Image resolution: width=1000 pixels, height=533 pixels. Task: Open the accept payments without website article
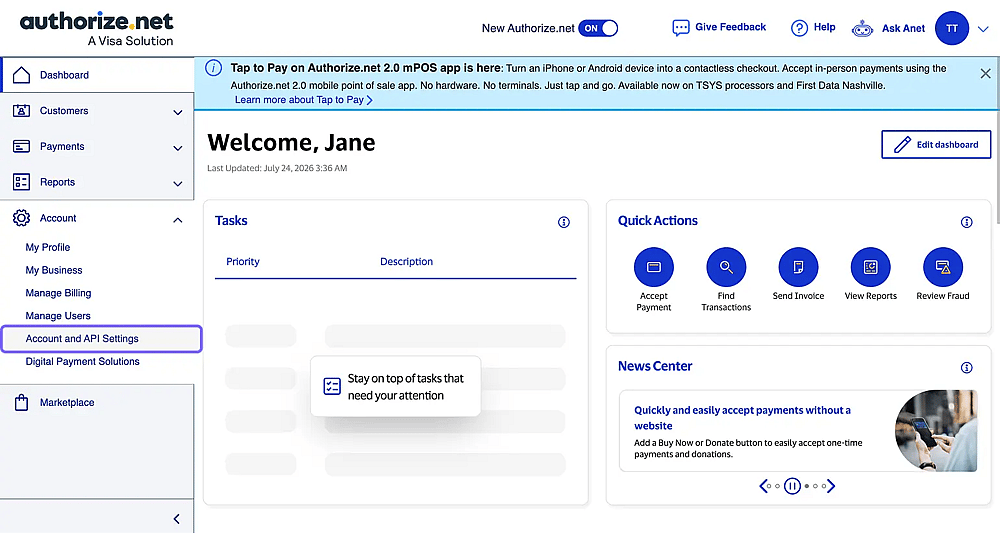pyautogui.click(x=742, y=418)
